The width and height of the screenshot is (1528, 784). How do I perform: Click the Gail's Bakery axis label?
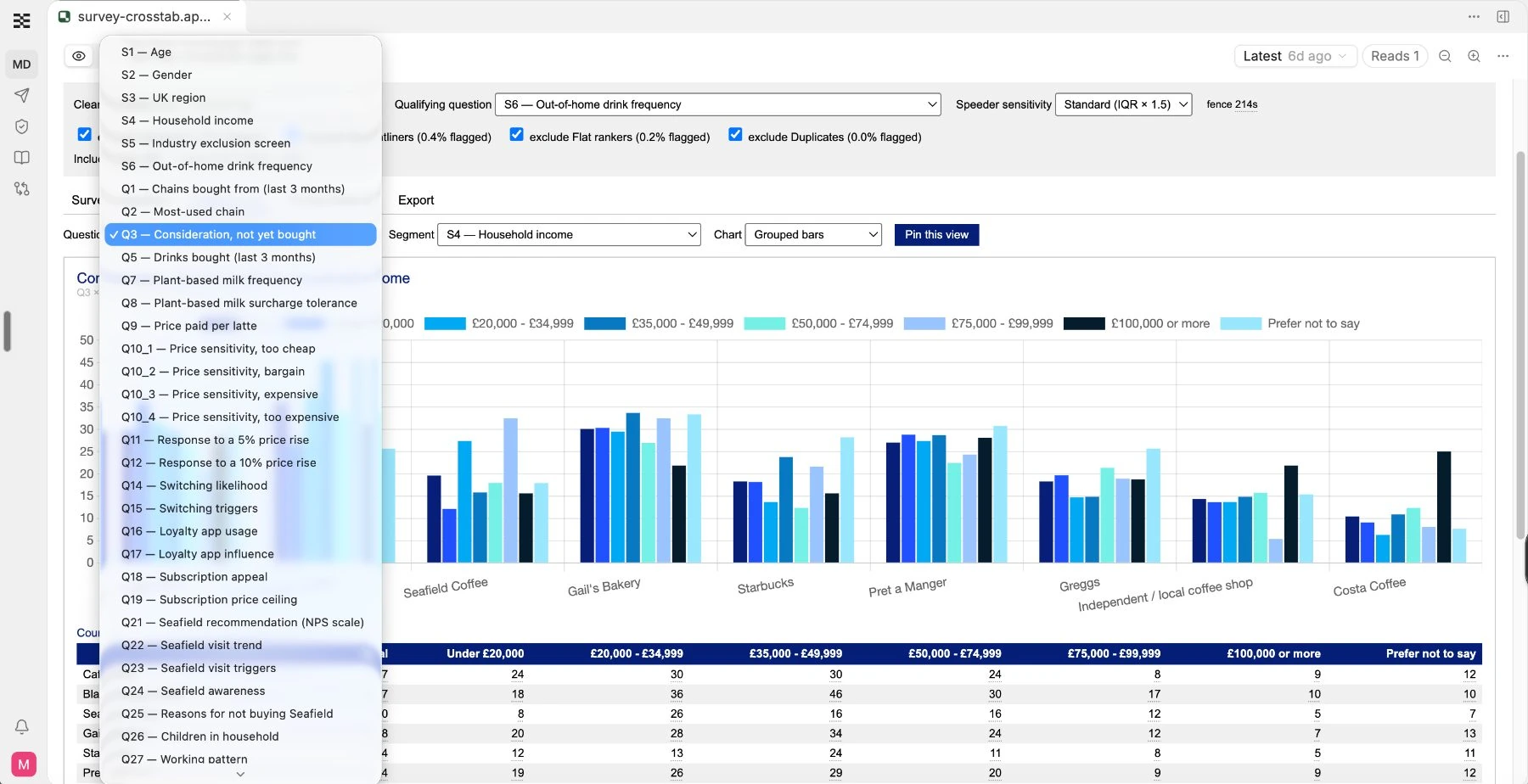604,587
